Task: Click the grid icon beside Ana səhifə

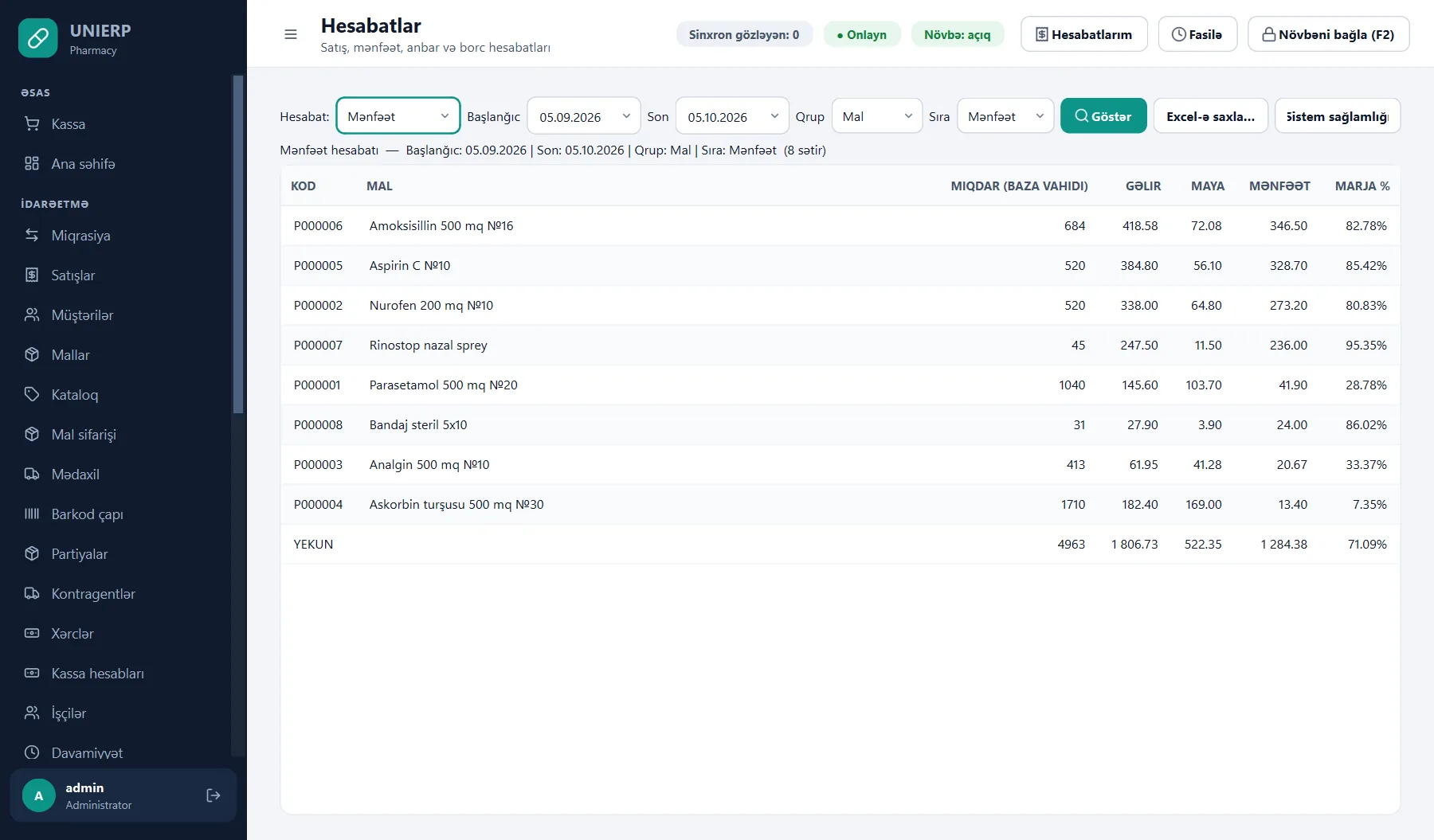Action: [32, 163]
